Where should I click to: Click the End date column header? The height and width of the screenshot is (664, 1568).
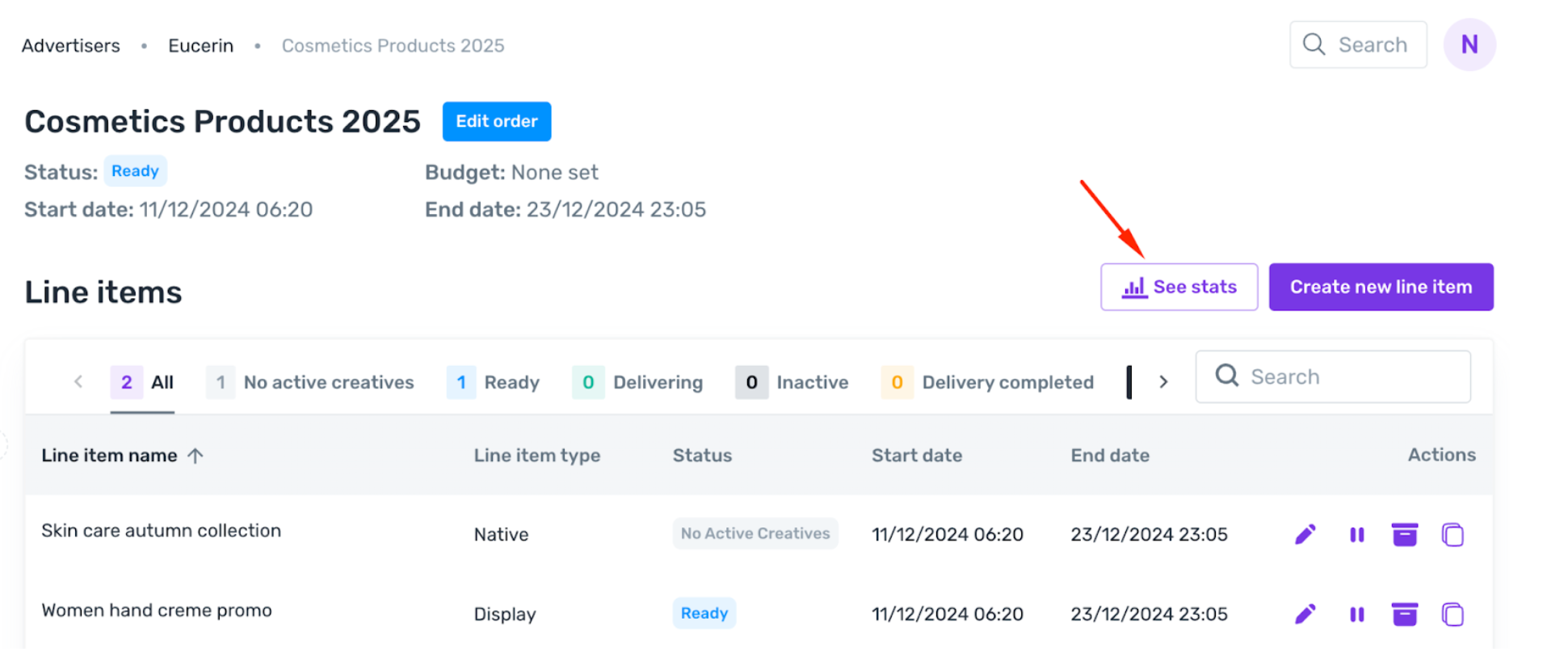[x=1110, y=456]
